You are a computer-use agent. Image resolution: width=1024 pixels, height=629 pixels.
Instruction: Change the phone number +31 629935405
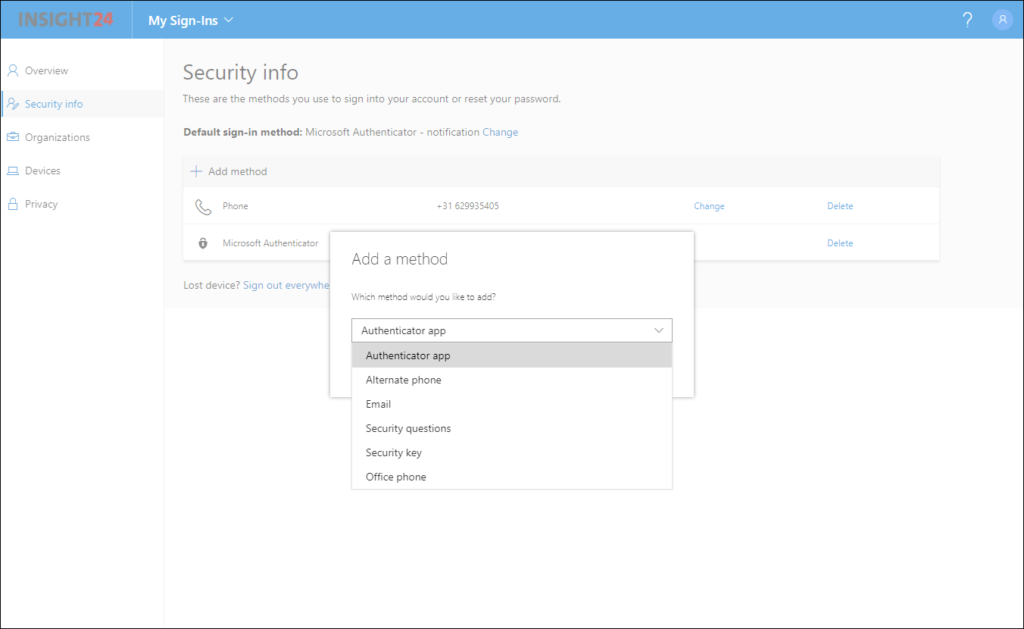click(x=709, y=206)
